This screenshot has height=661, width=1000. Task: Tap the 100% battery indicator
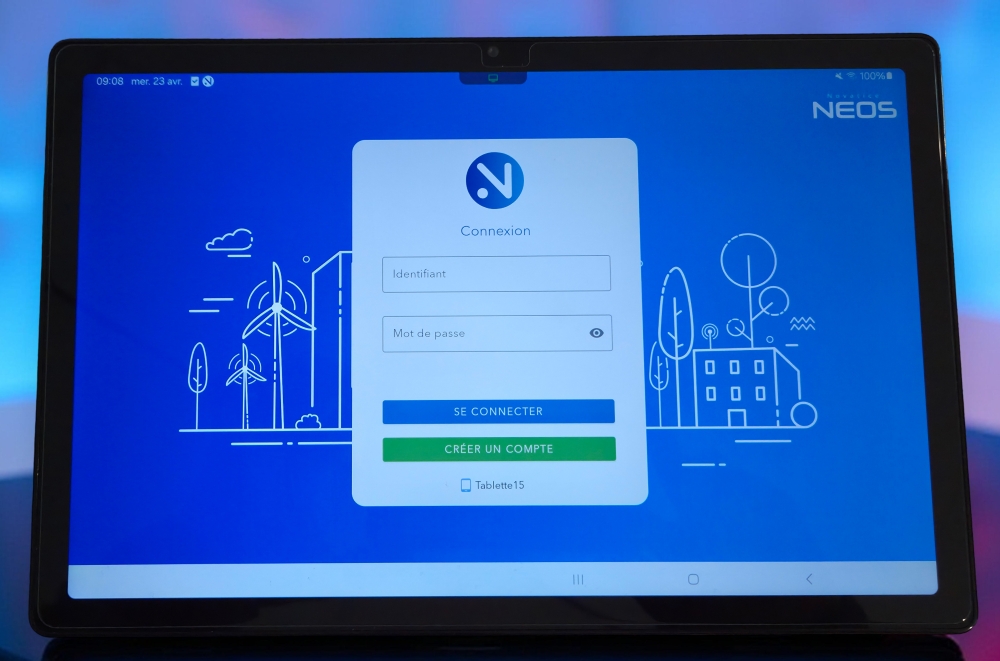point(876,76)
